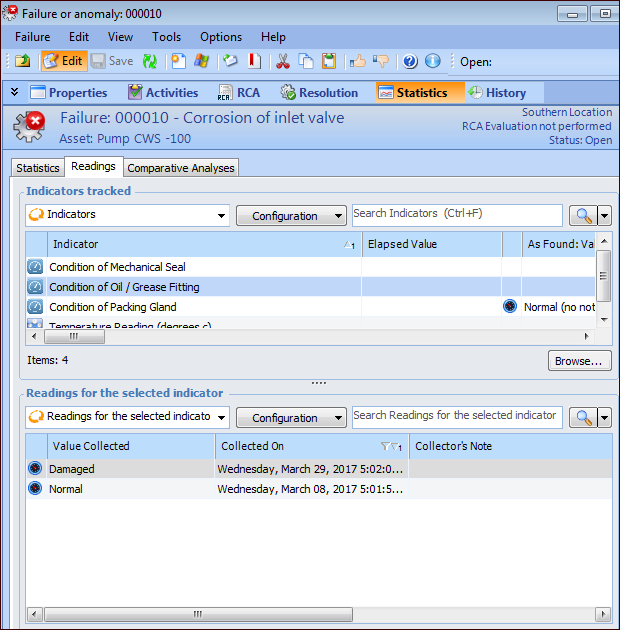Select Condition of Oil / Grease Fitting row

(310, 287)
